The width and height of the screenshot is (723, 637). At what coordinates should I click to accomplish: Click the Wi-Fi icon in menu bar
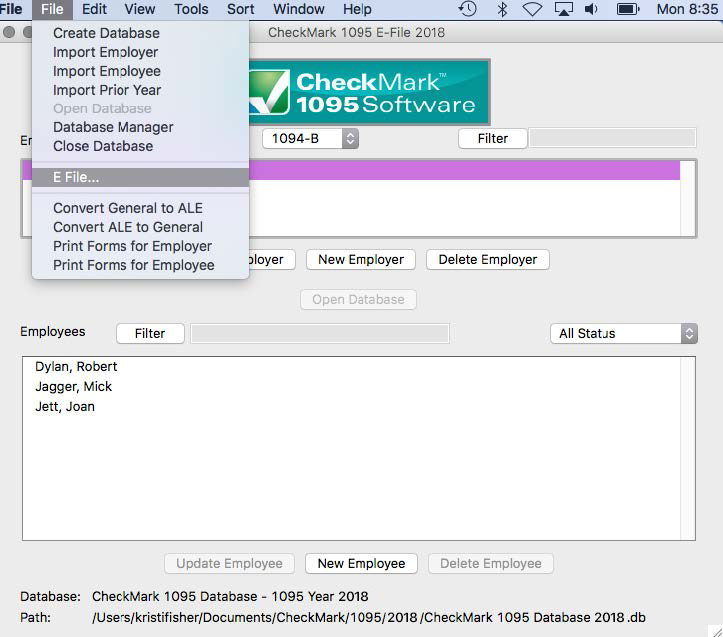pyautogui.click(x=532, y=9)
